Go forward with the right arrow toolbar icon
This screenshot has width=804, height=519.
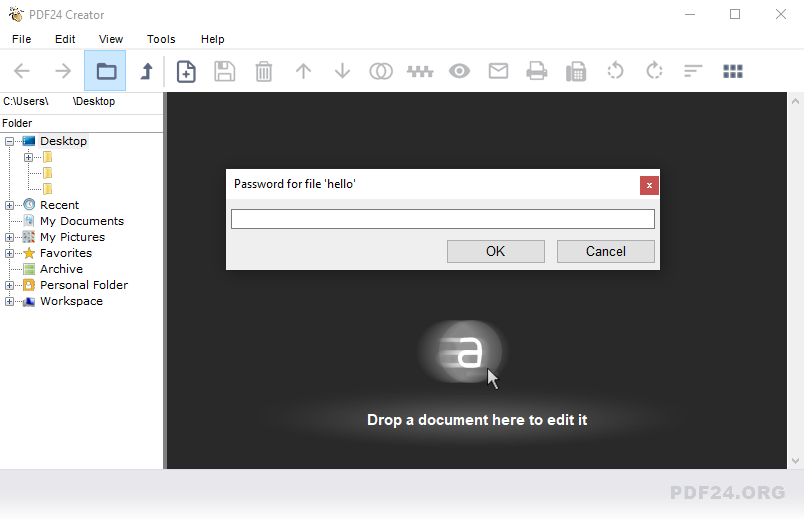(63, 71)
